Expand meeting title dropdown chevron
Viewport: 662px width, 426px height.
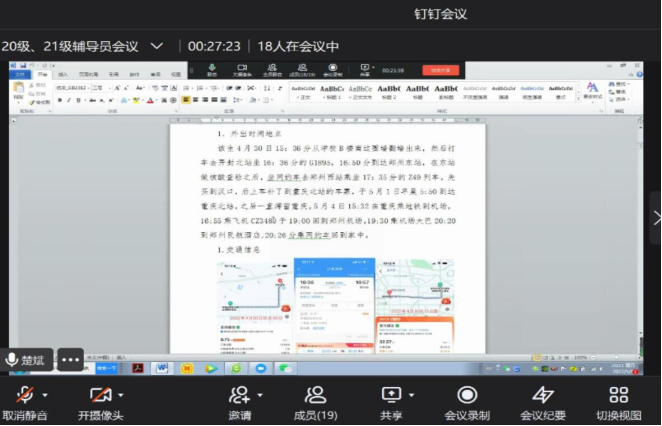pyautogui.click(x=157, y=46)
